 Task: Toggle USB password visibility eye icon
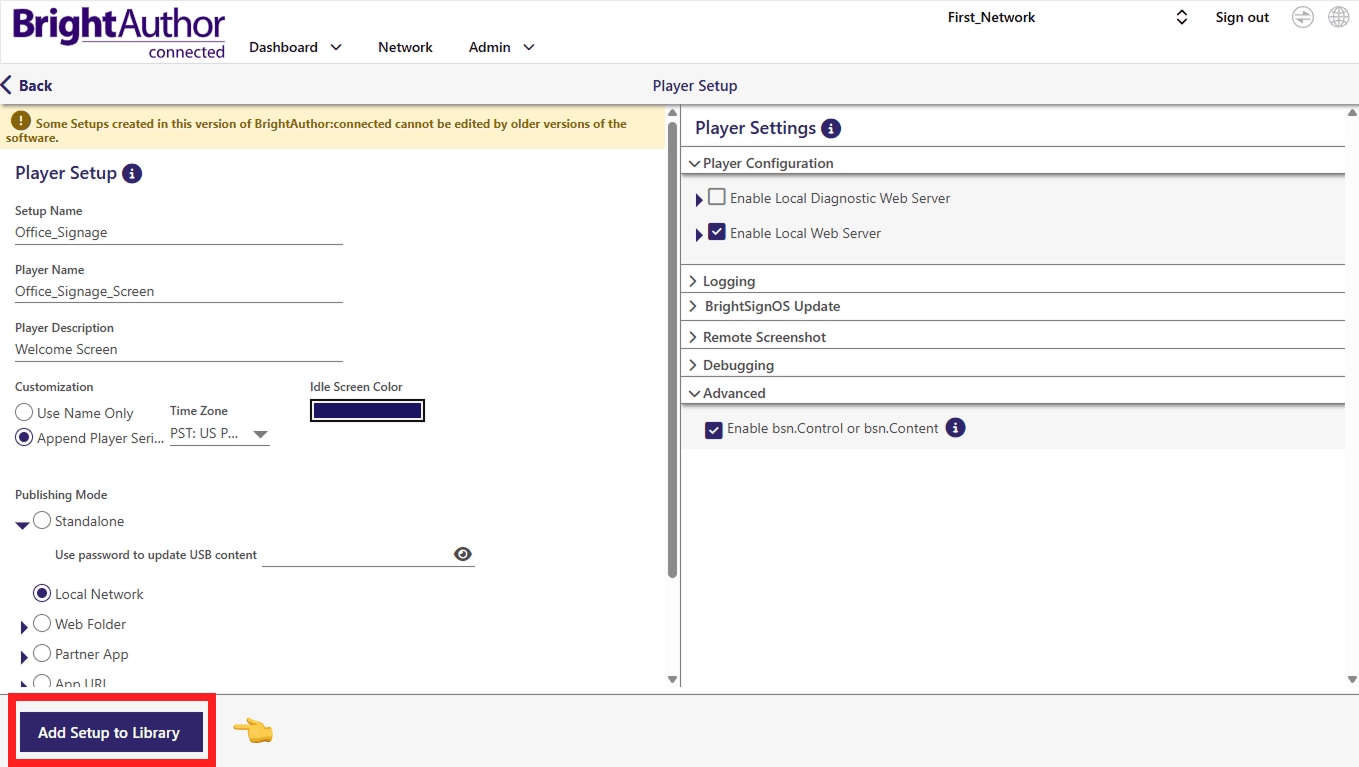pyautogui.click(x=463, y=554)
